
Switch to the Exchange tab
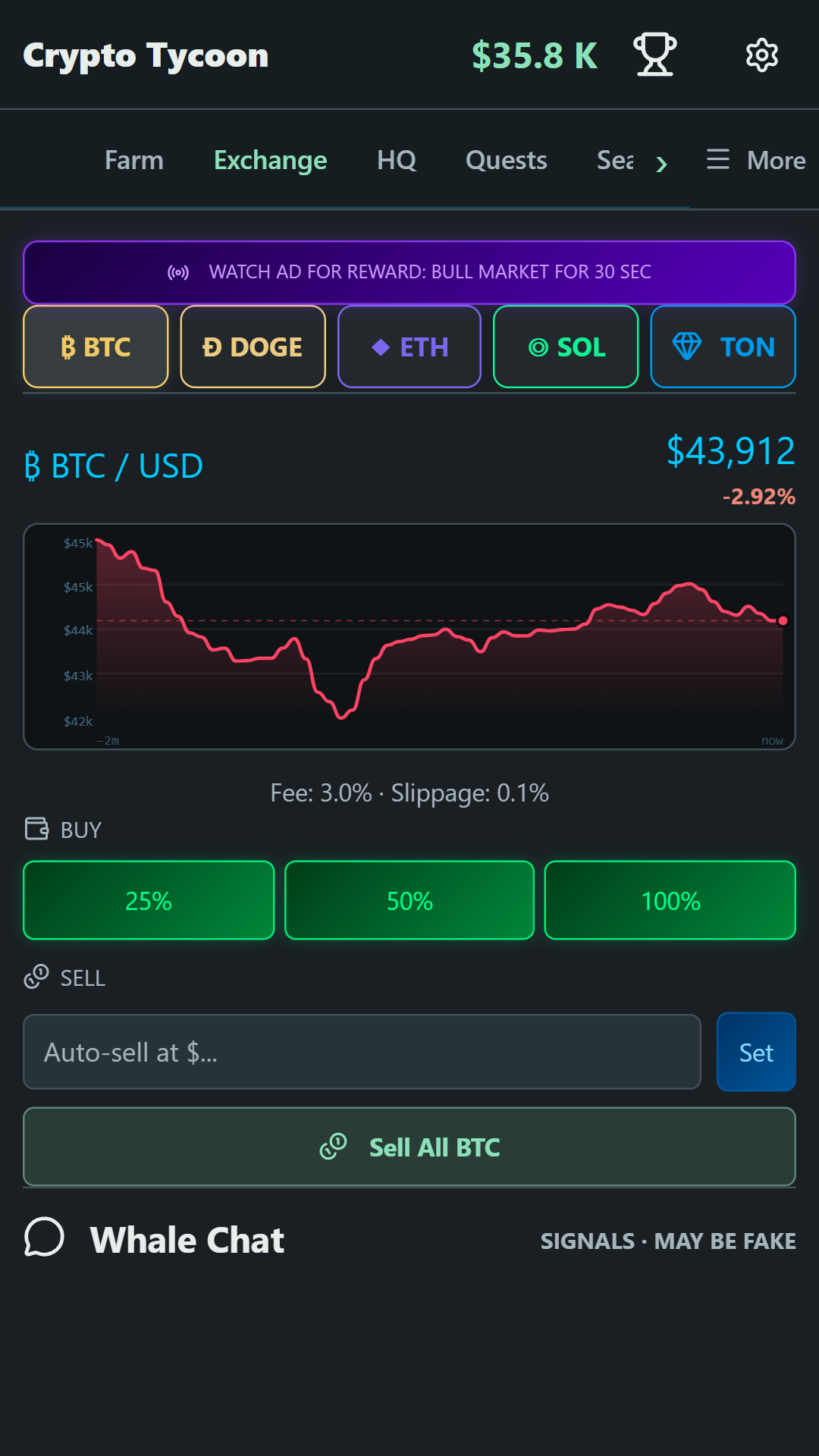tap(270, 160)
